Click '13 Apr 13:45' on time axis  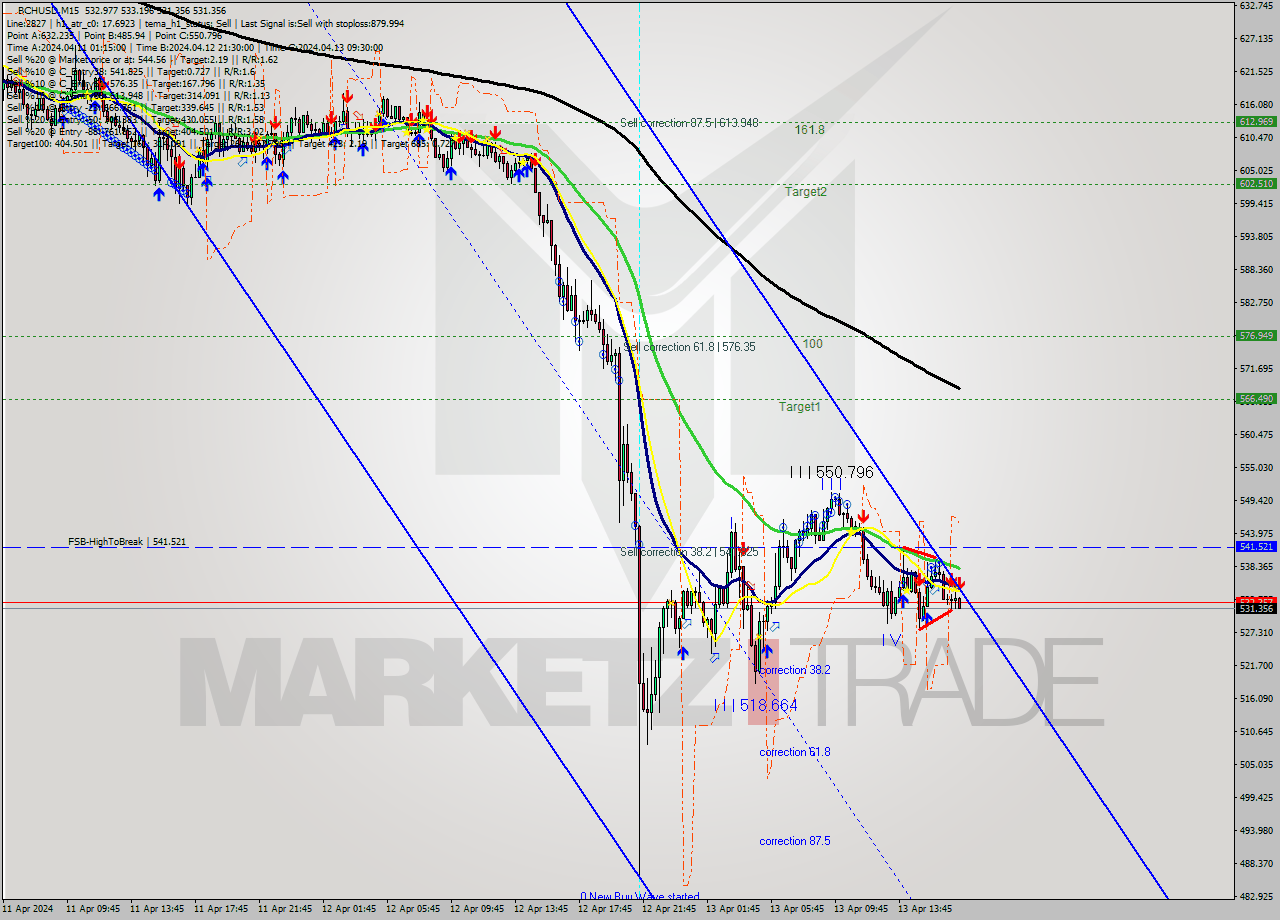[925, 910]
